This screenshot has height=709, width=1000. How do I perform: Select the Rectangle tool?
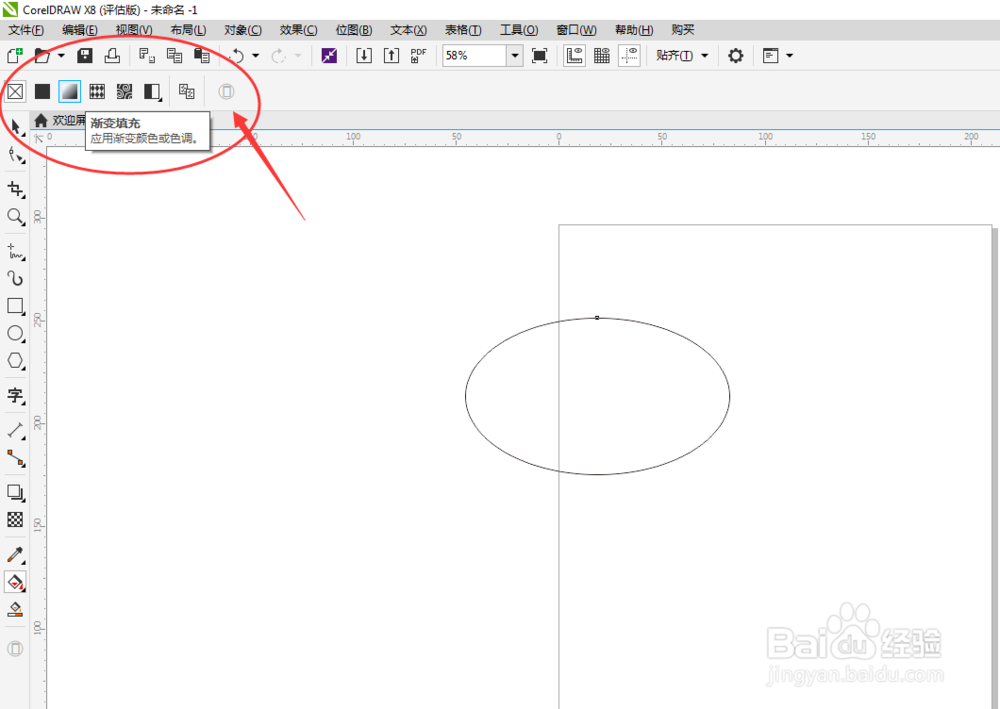[16, 307]
